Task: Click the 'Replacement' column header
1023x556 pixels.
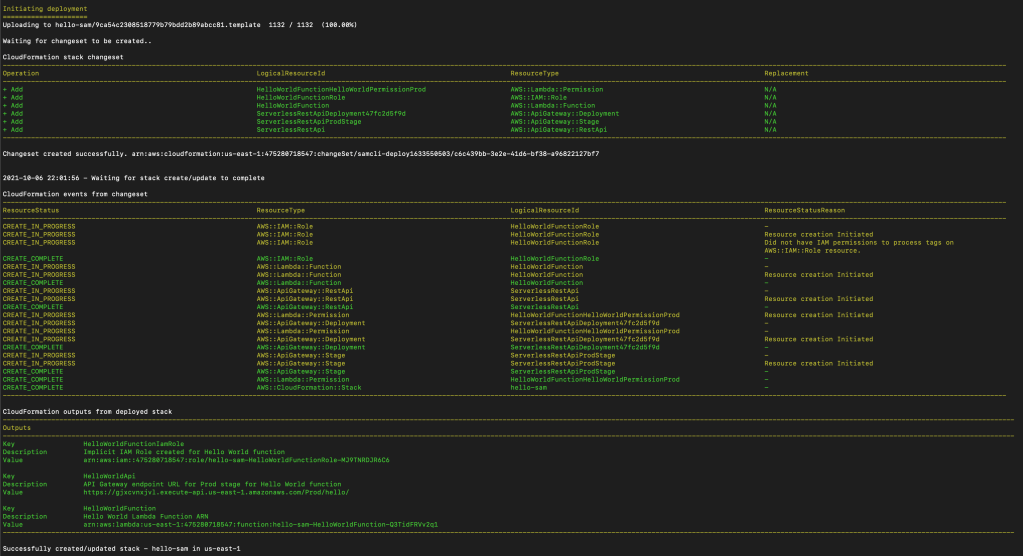Action: 786,73
